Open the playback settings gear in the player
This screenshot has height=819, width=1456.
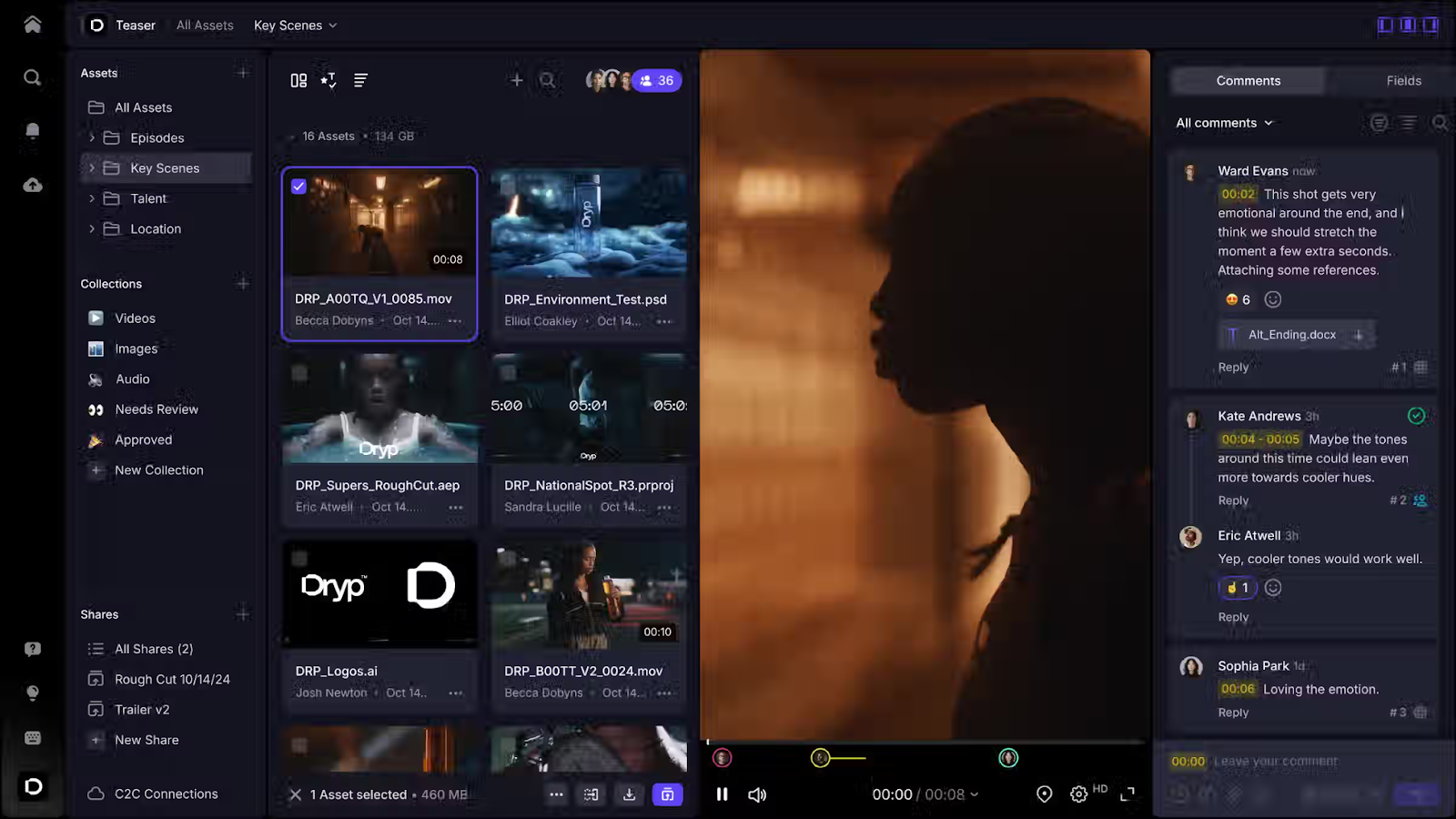(1078, 794)
